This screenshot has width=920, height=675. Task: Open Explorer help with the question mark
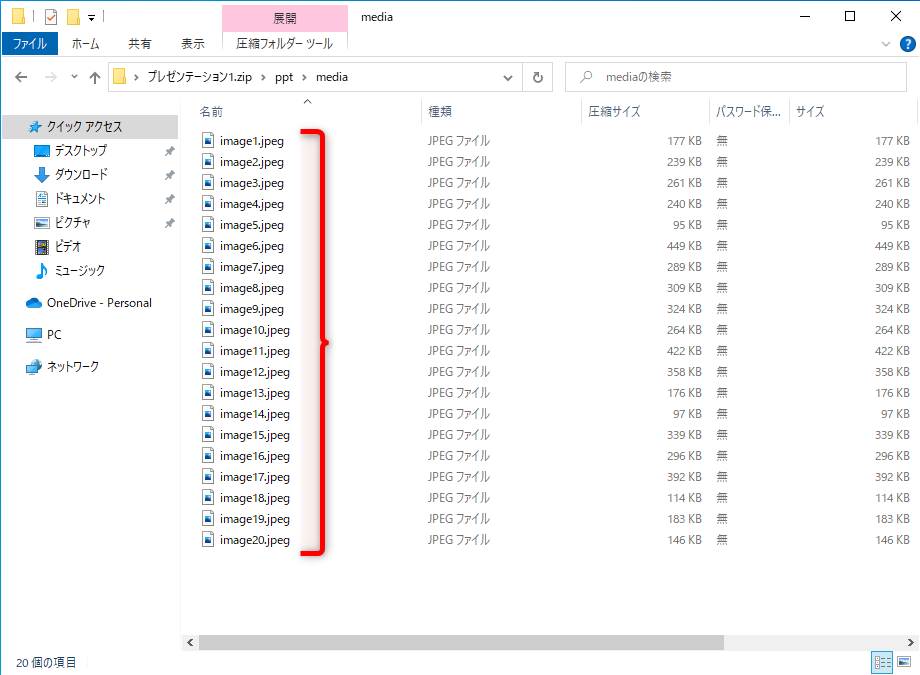[906, 43]
